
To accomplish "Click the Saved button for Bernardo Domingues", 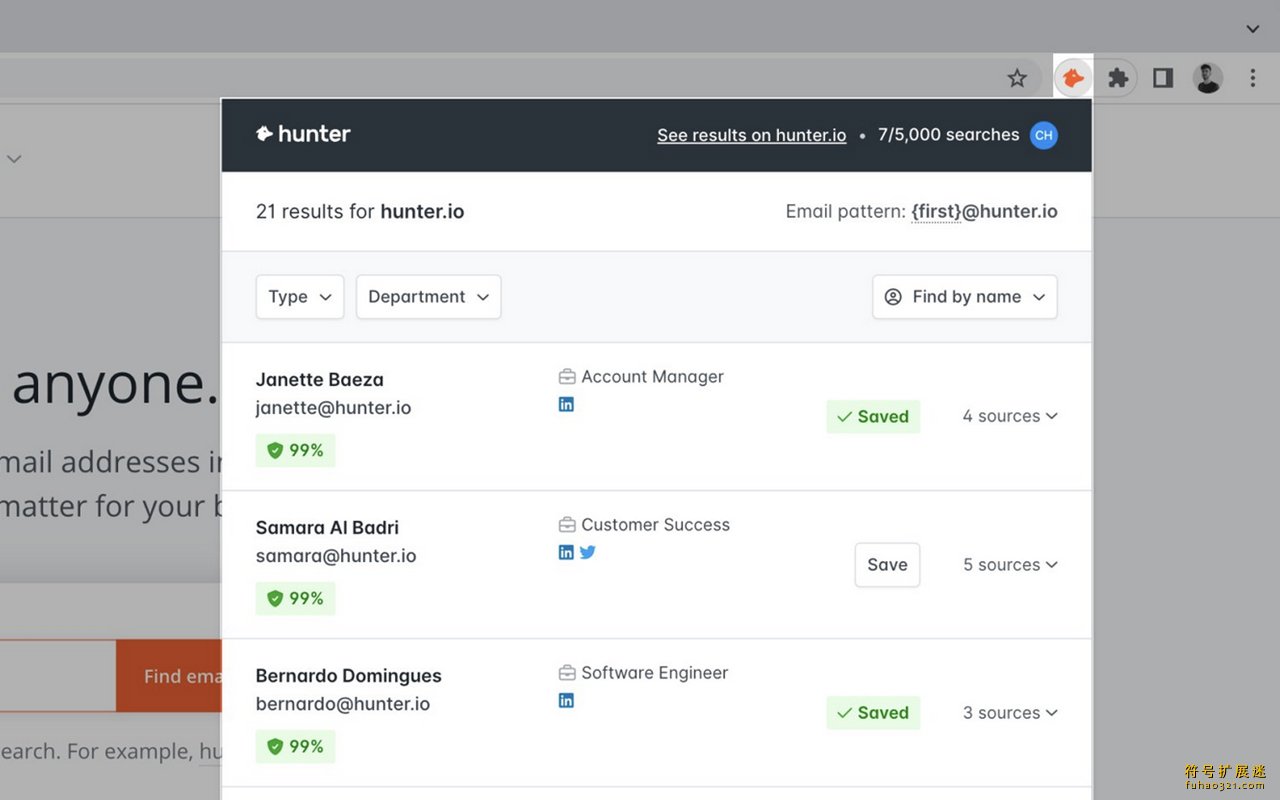I will pyautogui.click(x=873, y=713).
